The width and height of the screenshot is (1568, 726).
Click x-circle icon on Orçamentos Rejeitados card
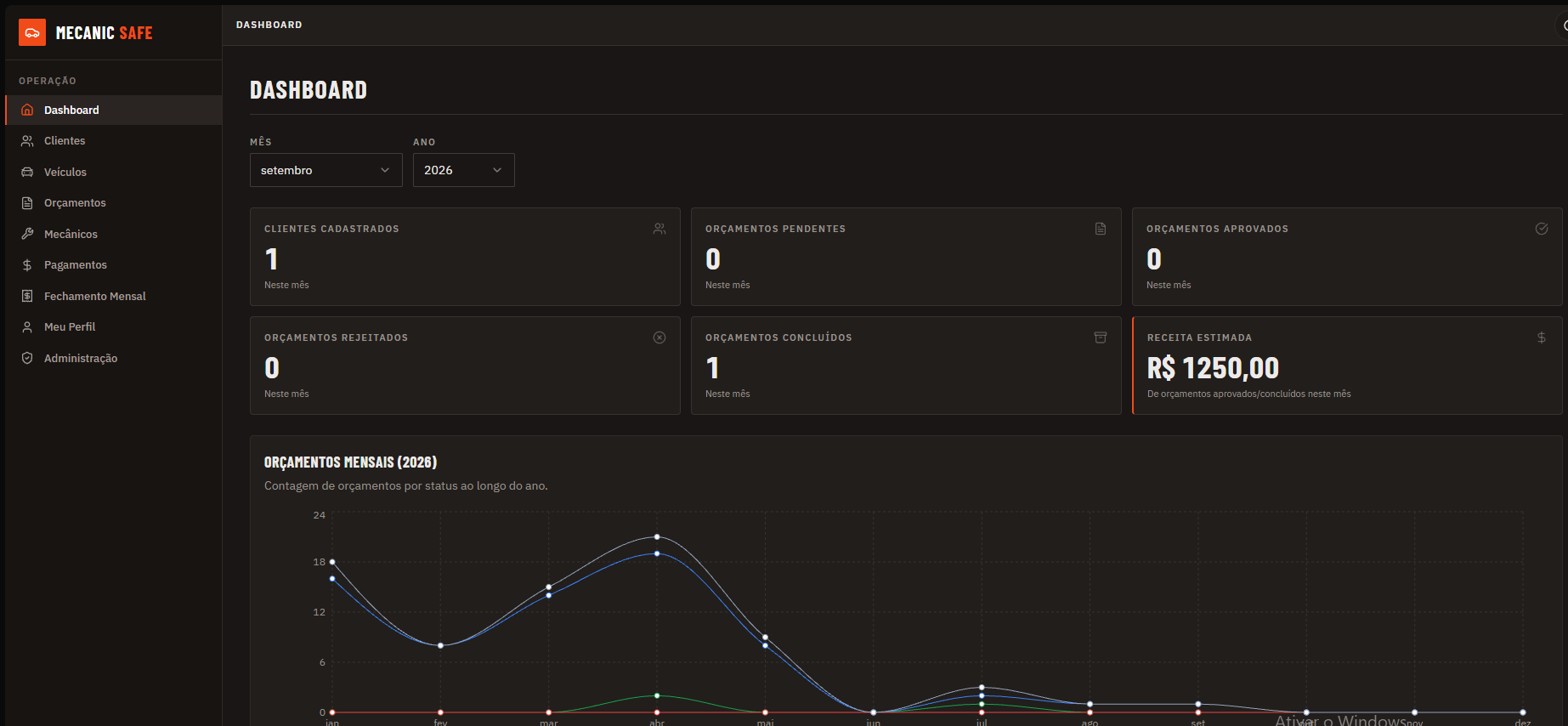pyautogui.click(x=659, y=337)
